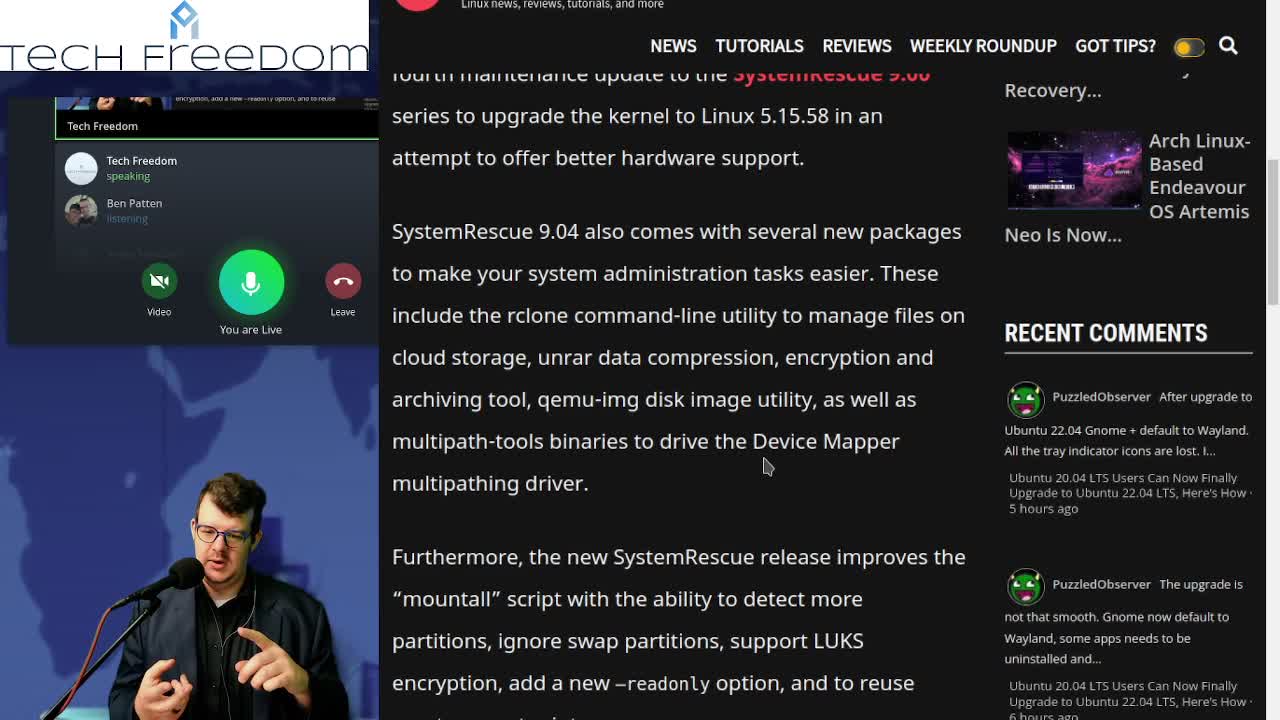Open the site search magnifier icon
The height and width of the screenshot is (720, 1280).
(1228, 46)
